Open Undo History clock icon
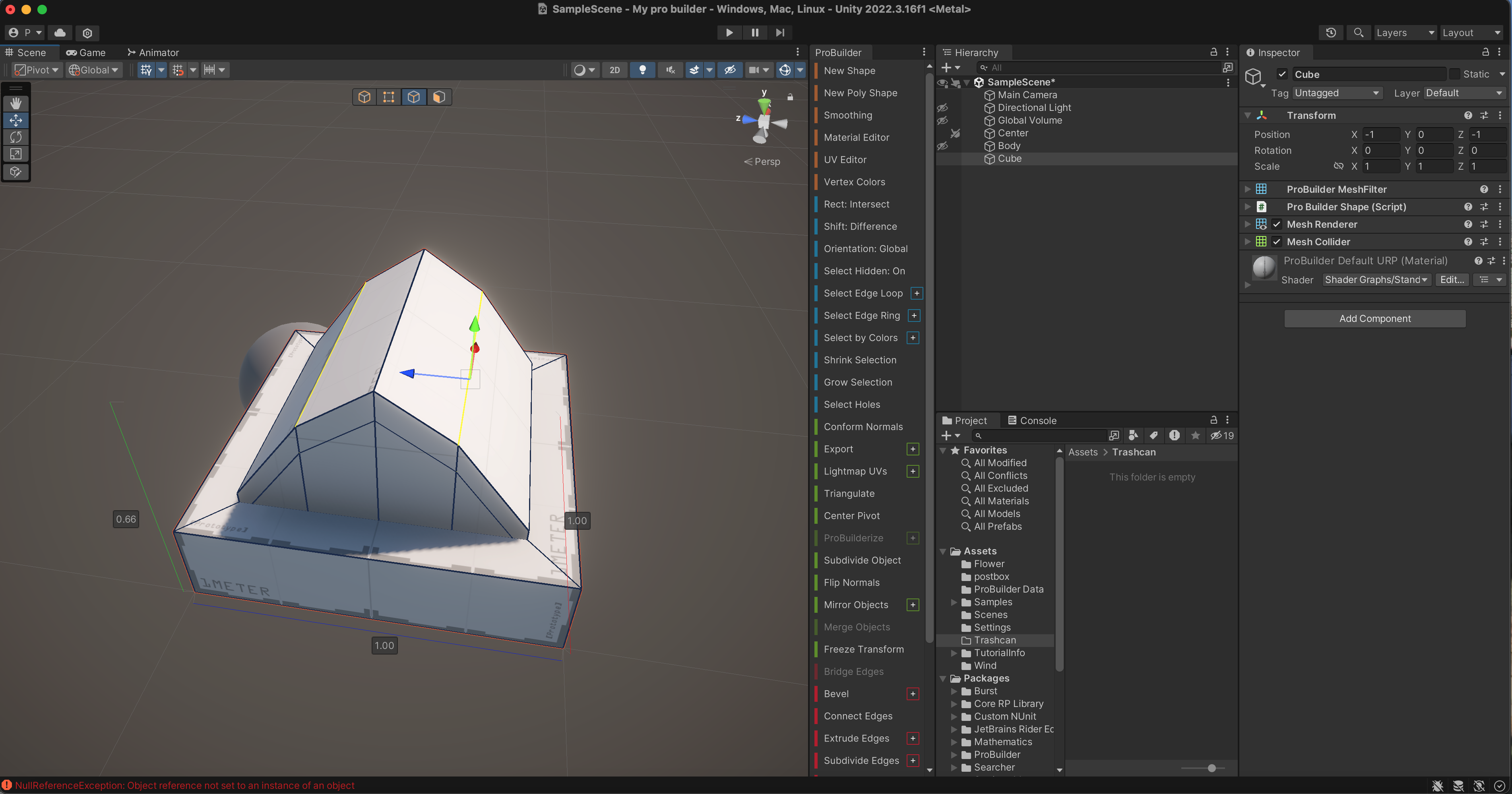Viewport: 1512px width, 794px height. coord(1331,33)
